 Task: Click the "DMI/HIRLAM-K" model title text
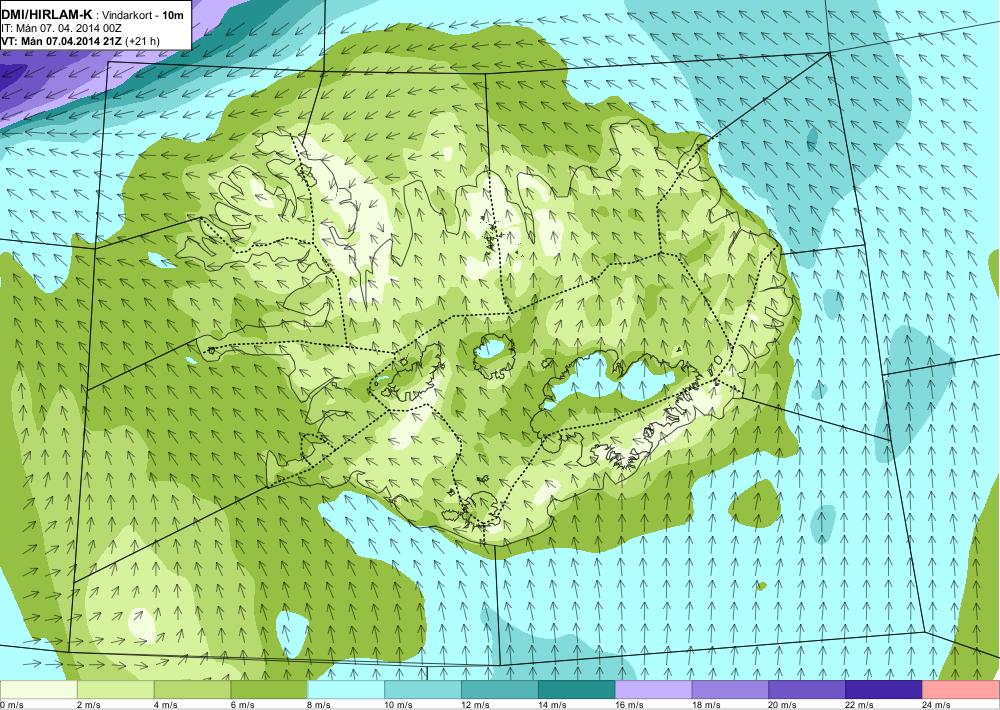click(x=46, y=15)
